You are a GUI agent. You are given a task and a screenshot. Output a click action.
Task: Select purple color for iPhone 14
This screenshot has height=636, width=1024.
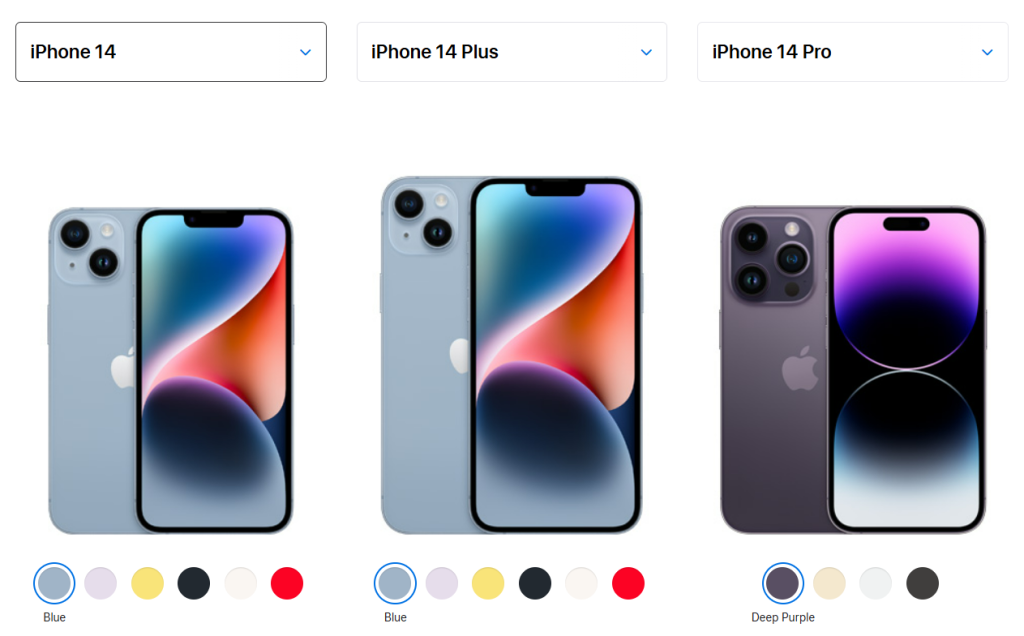101,583
